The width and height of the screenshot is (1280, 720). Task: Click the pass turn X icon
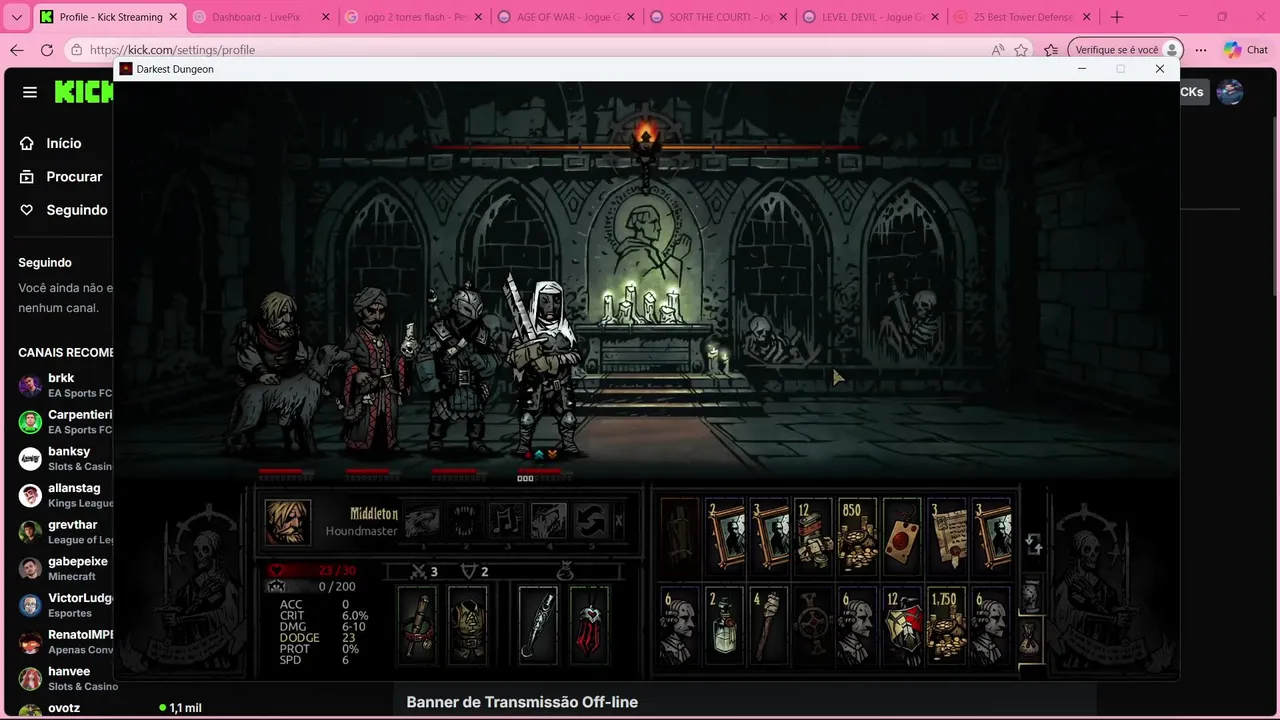(x=619, y=520)
